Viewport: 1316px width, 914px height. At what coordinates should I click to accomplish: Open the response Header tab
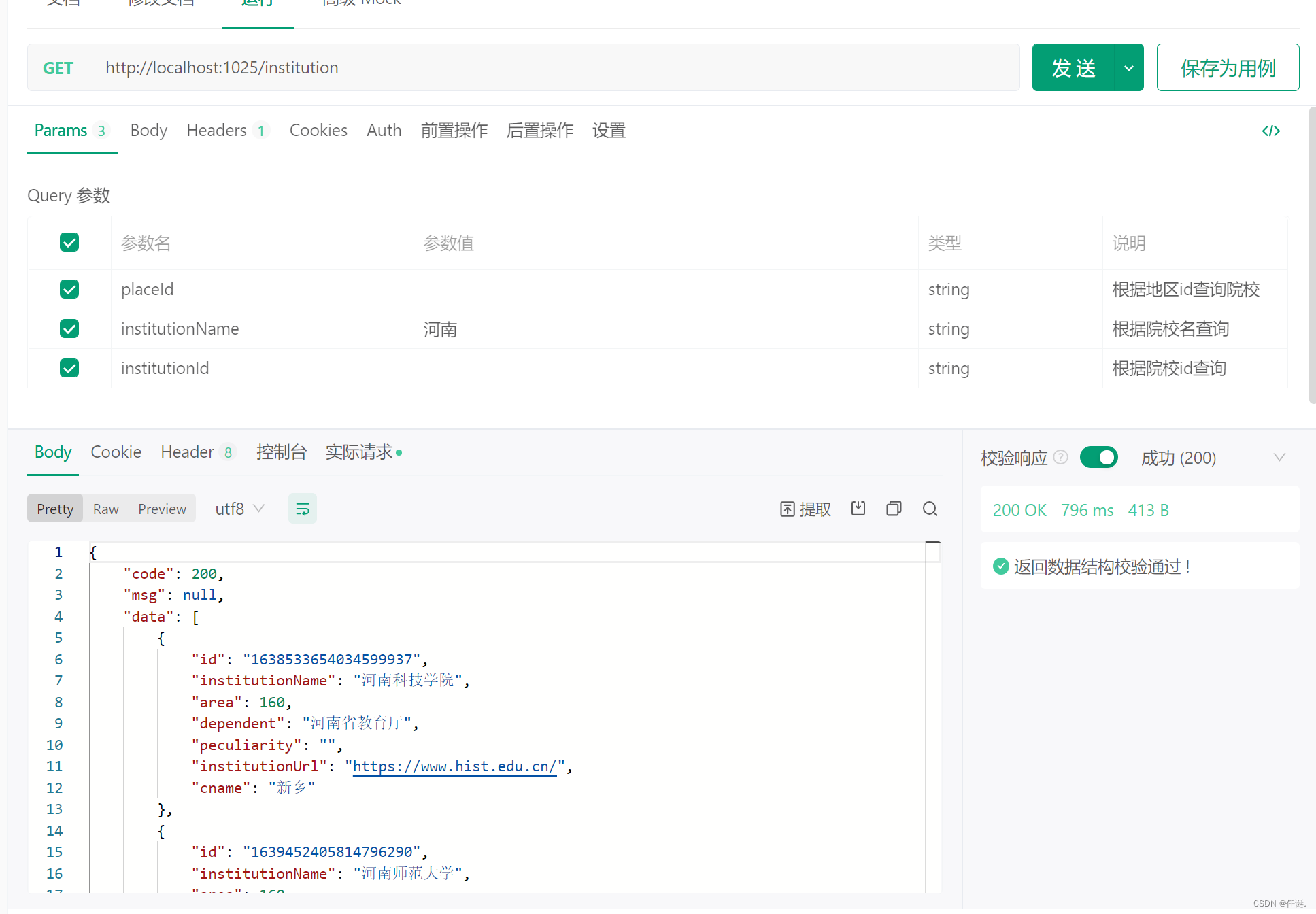pos(198,452)
